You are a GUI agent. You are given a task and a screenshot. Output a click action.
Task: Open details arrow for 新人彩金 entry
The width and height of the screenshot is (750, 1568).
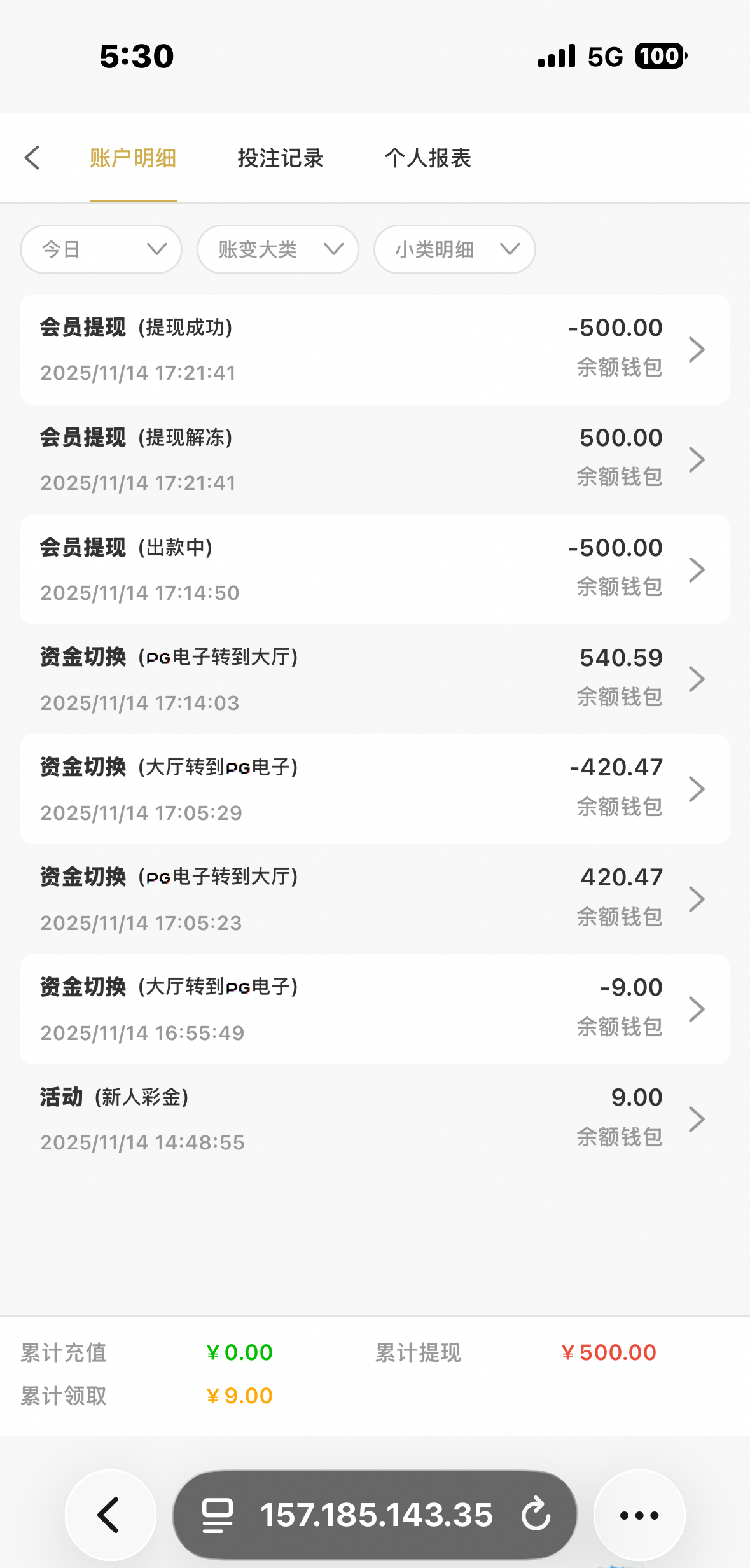[x=697, y=1119]
